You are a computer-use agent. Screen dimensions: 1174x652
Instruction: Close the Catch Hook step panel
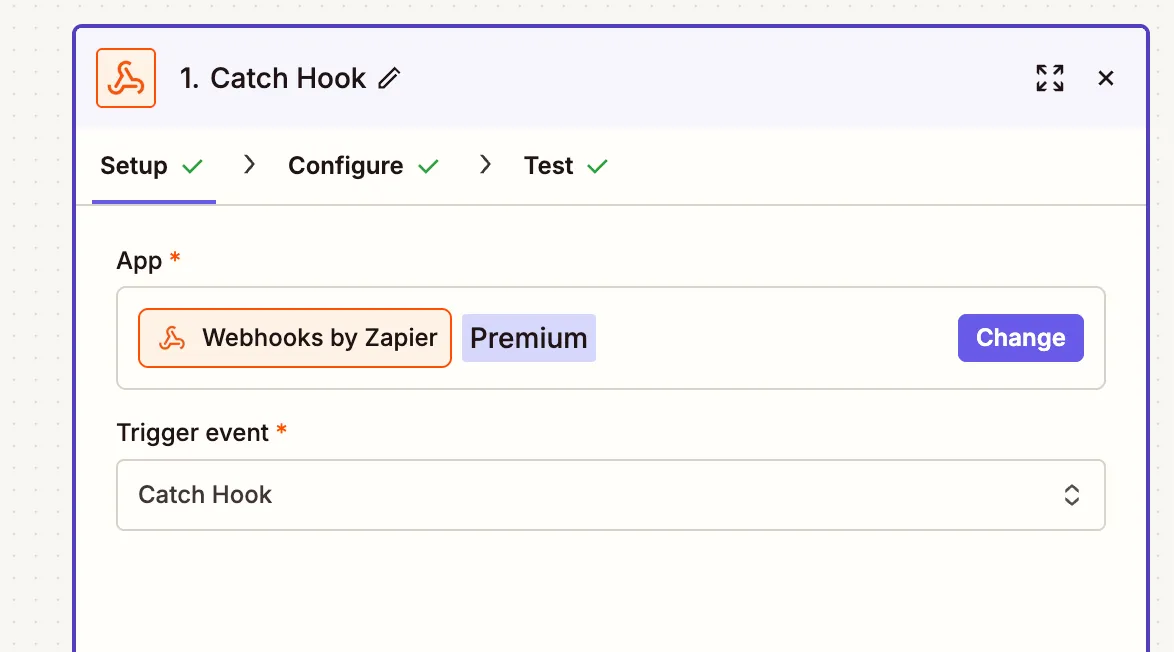tap(1106, 77)
